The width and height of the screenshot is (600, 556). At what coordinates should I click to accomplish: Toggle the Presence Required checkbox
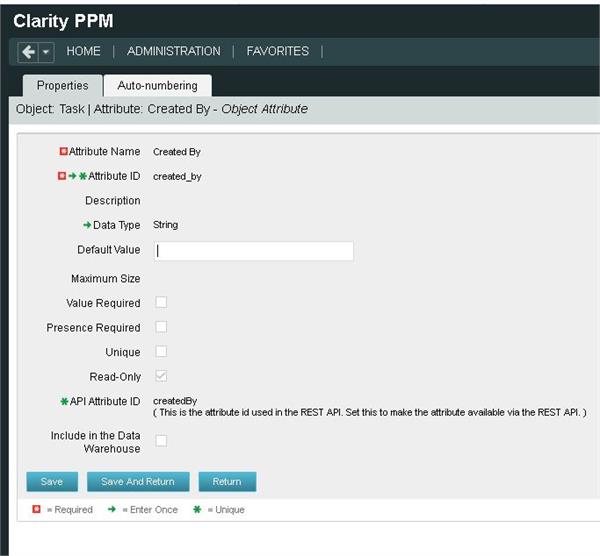coord(161,327)
